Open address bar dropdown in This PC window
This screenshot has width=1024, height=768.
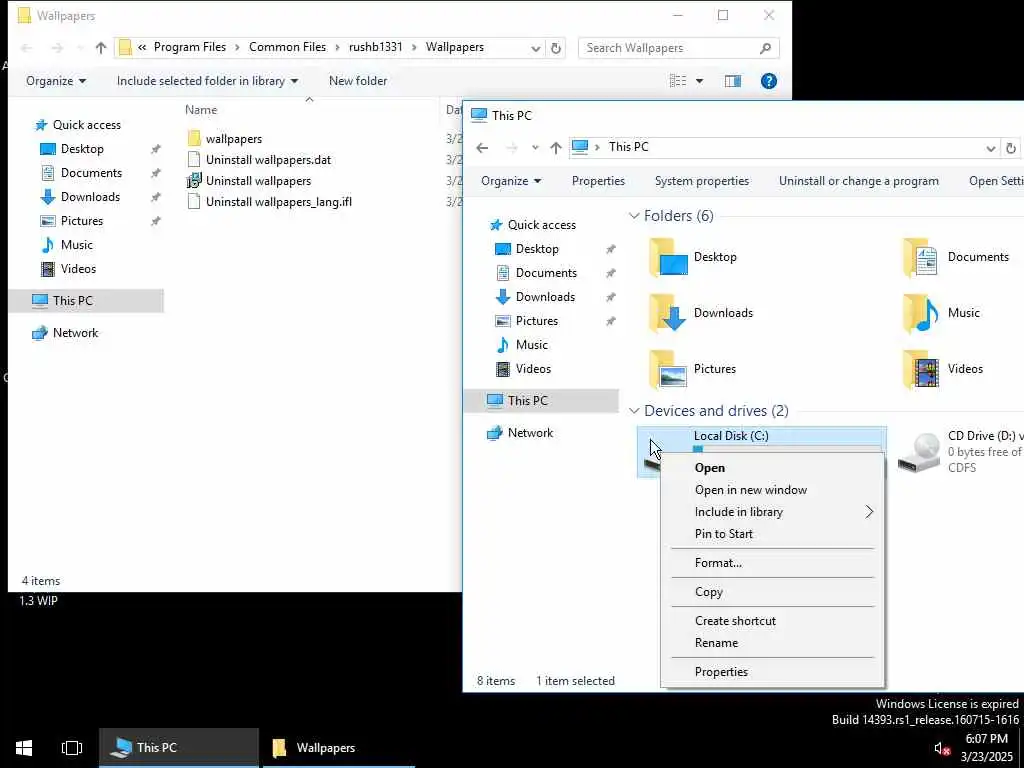click(x=991, y=148)
